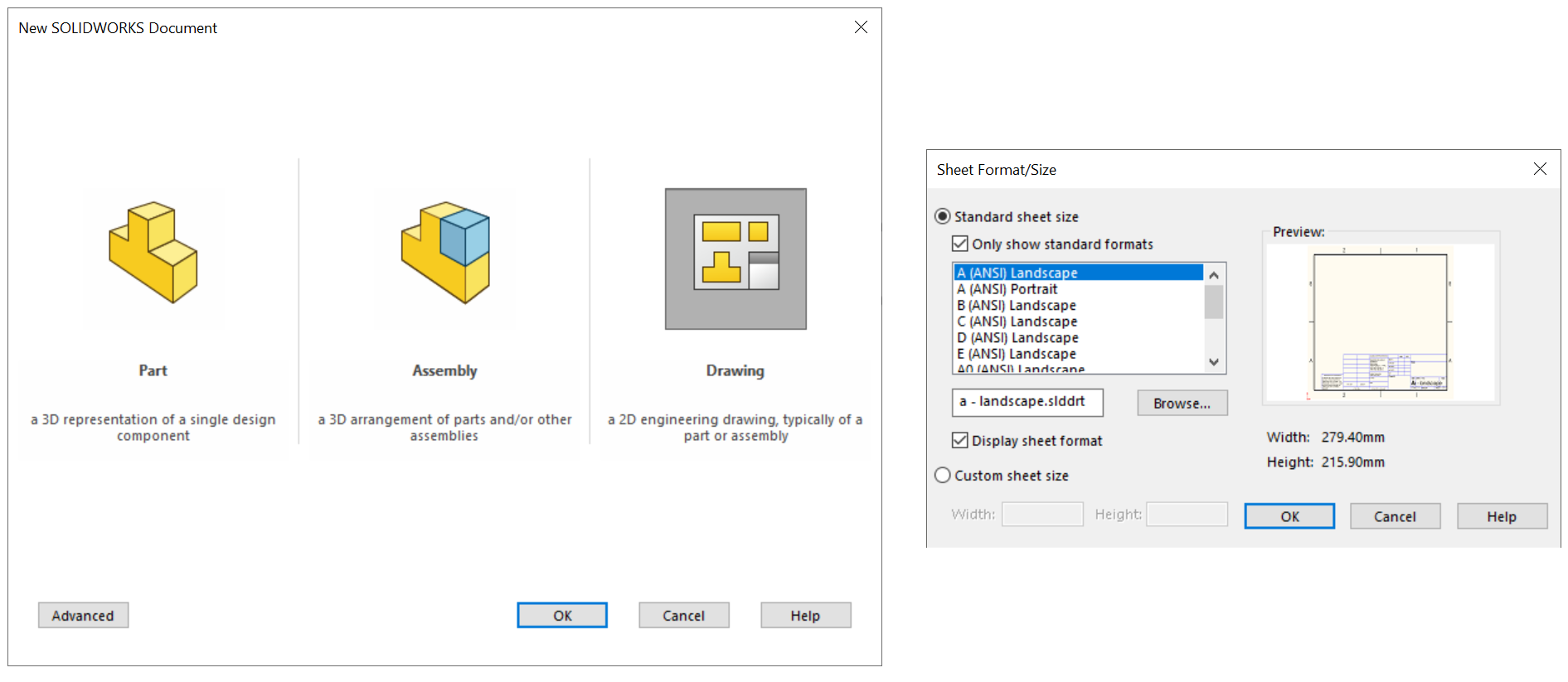Click the Advanced button
Viewport: 1568px width, 682px height.
pyautogui.click(x=83, y=616)
